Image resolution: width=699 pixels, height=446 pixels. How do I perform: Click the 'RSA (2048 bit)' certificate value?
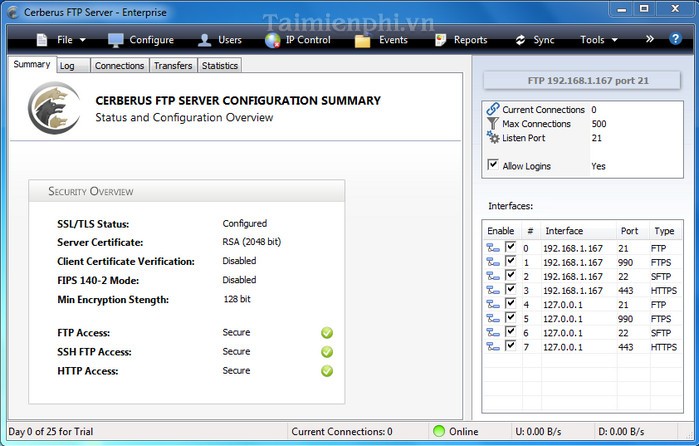[x=252, y=242]
